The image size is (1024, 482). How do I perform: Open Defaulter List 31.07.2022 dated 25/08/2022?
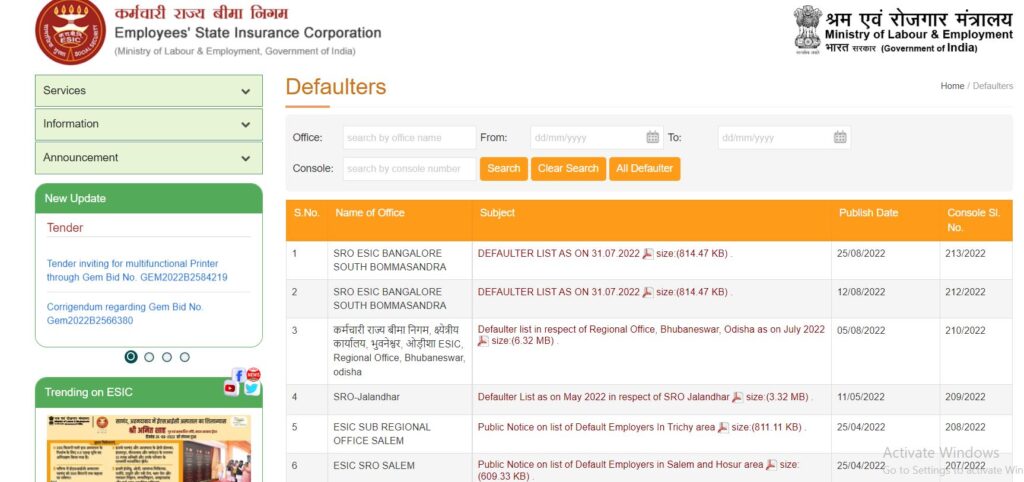pos(558,254)
